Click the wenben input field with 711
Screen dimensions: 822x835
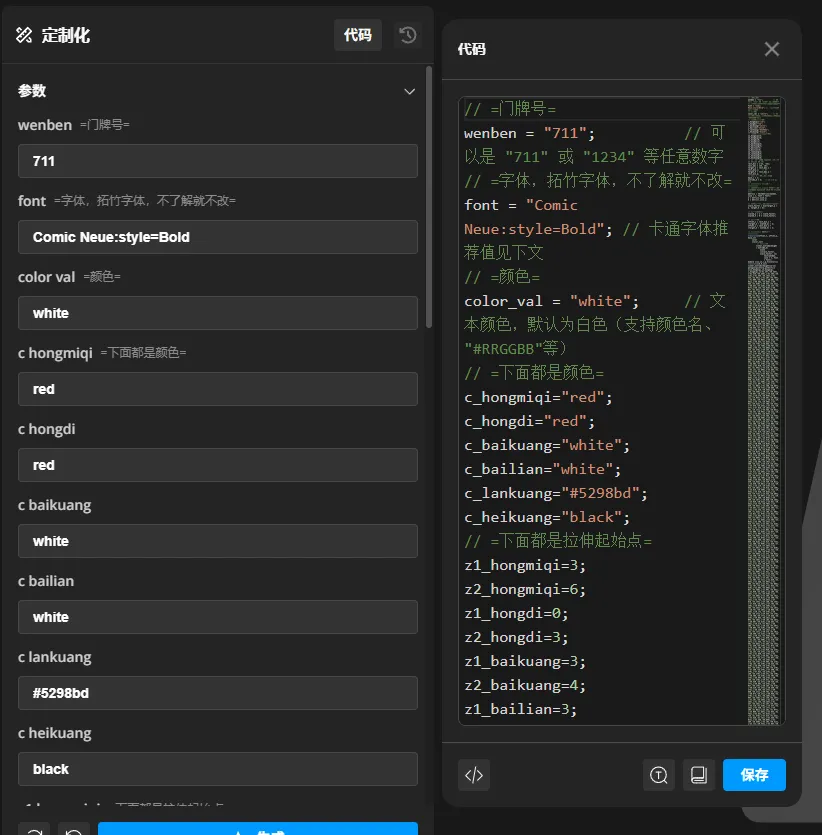(218, 161)
